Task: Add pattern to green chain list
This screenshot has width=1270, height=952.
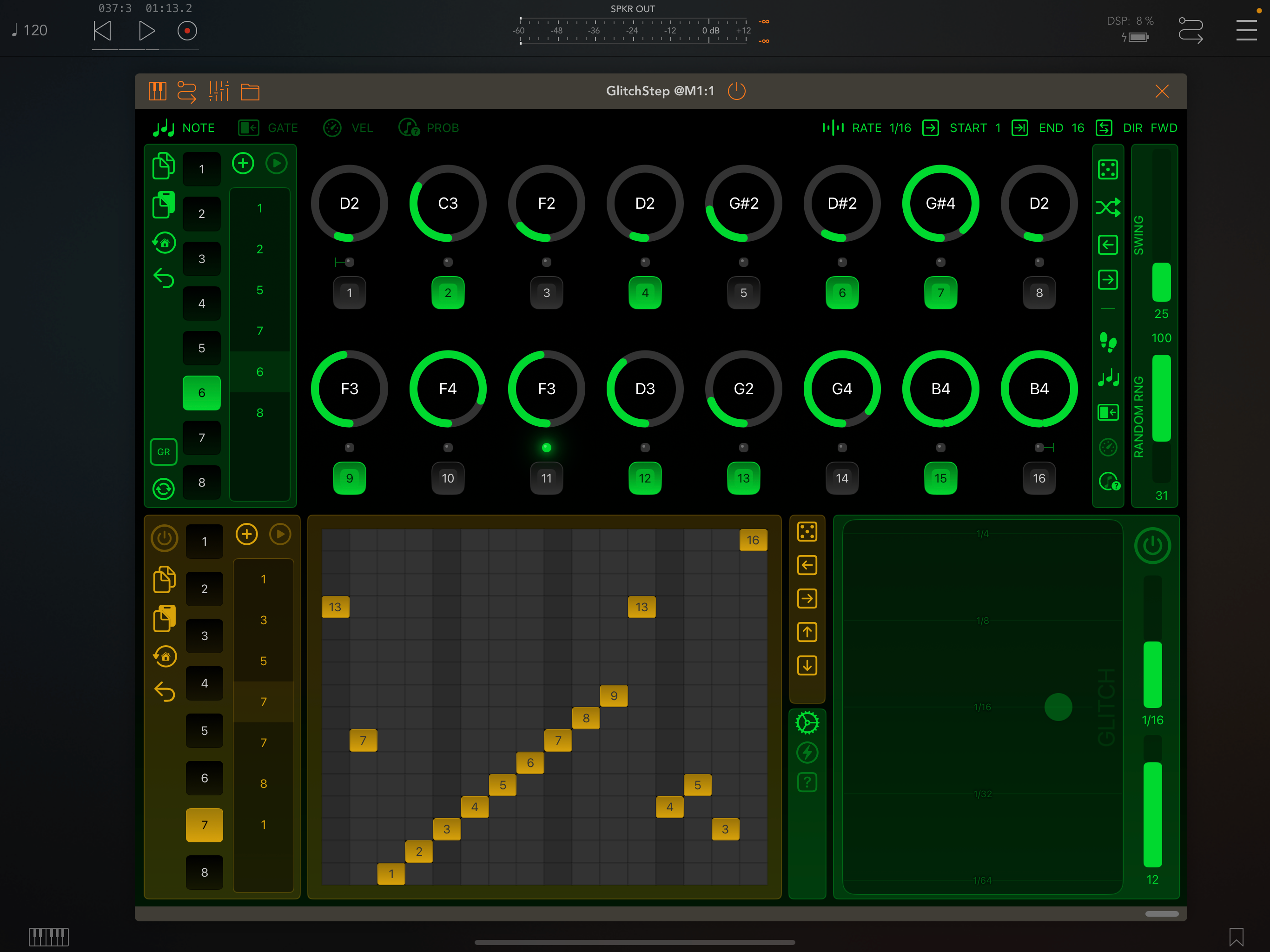Action: click(243, 164)
